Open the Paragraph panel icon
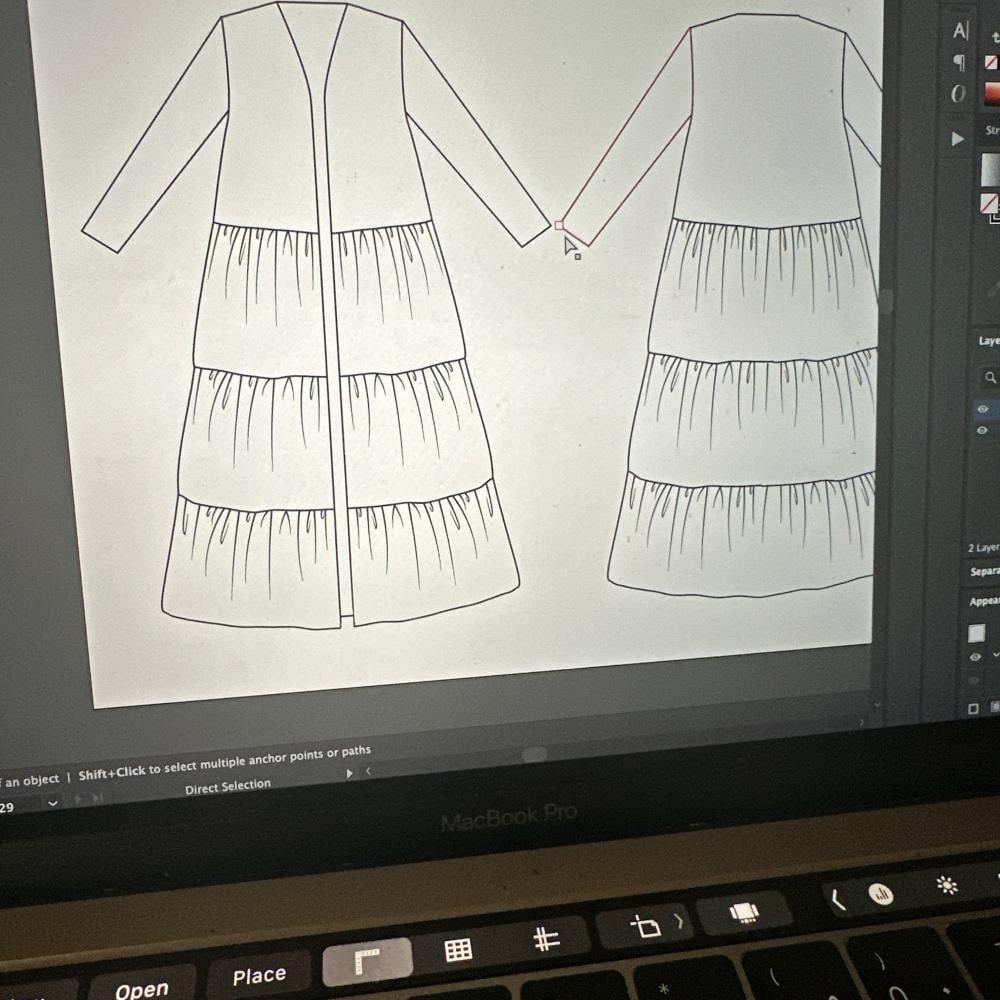This screenshot has height=1000, width=1000. tap(959, 63)
